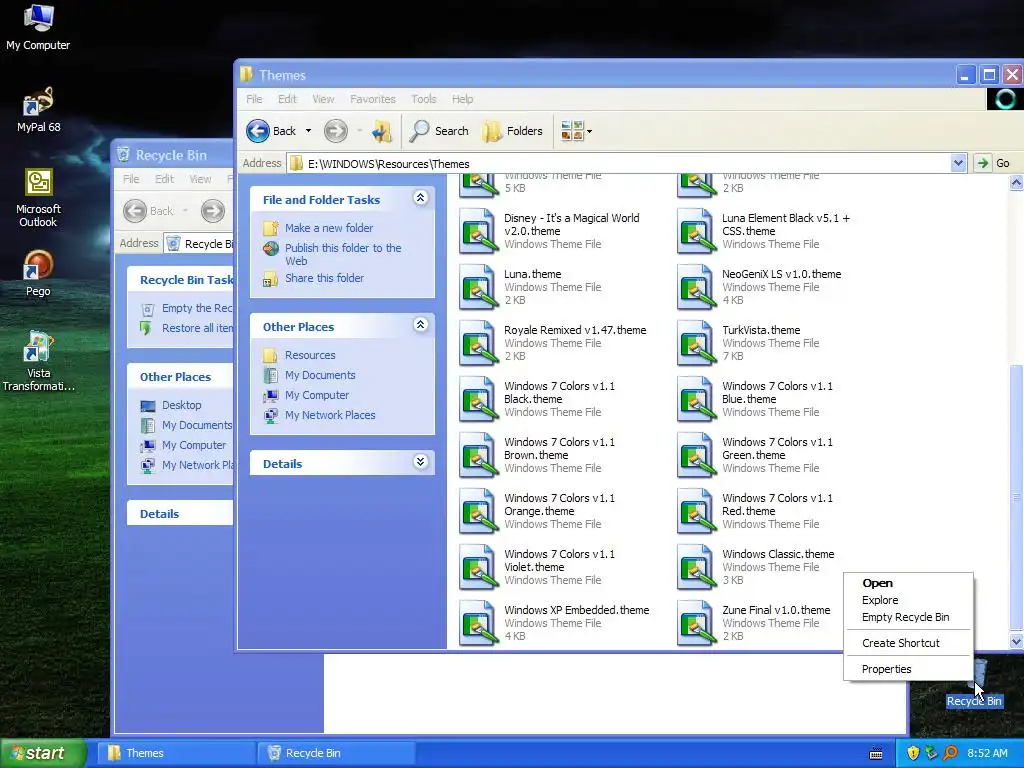The width and height of the screenshot is (1024, 768).
Task: Click the security shield tray icon
Action: coord(912,753)
